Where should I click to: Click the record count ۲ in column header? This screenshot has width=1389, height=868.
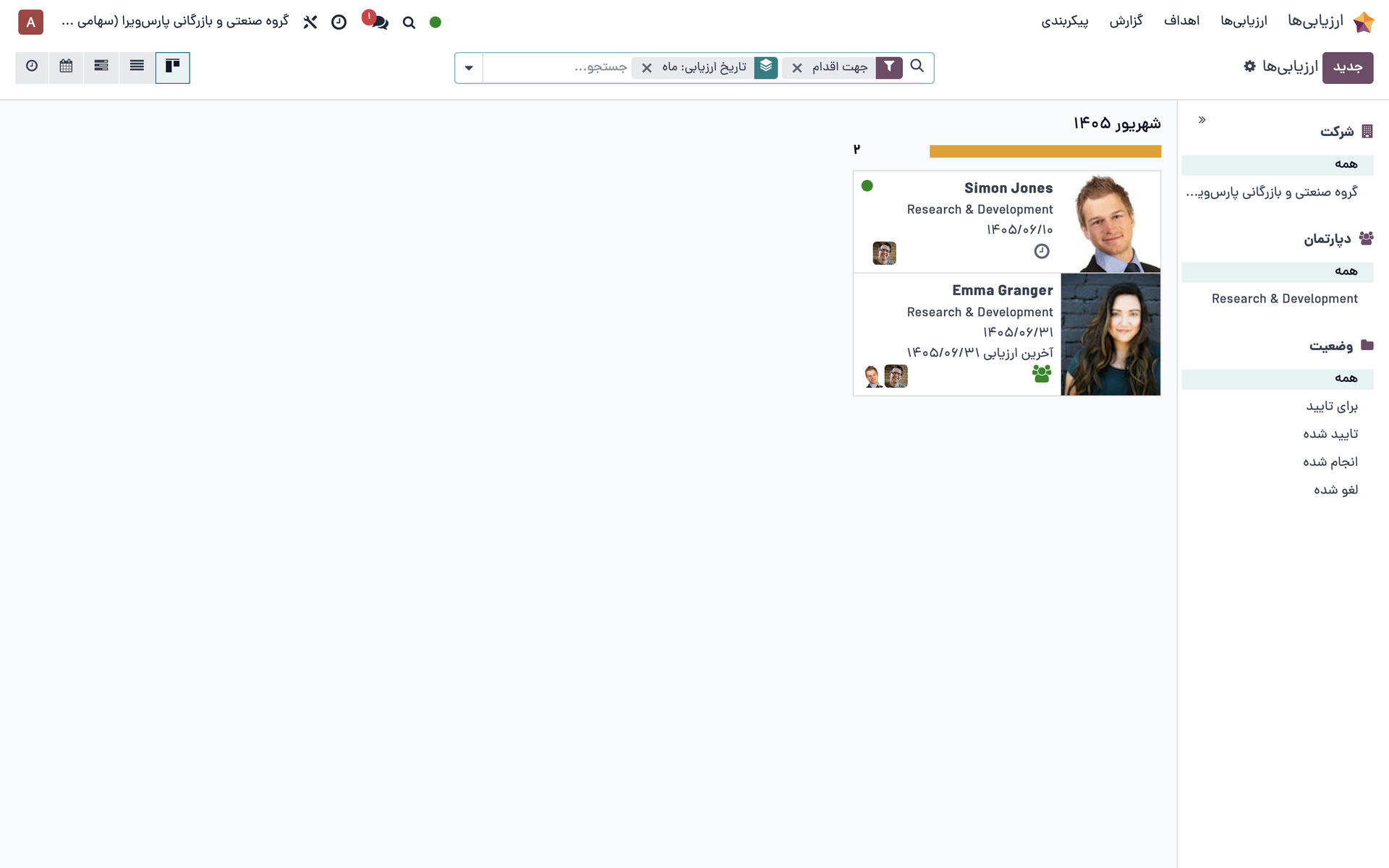857,149
